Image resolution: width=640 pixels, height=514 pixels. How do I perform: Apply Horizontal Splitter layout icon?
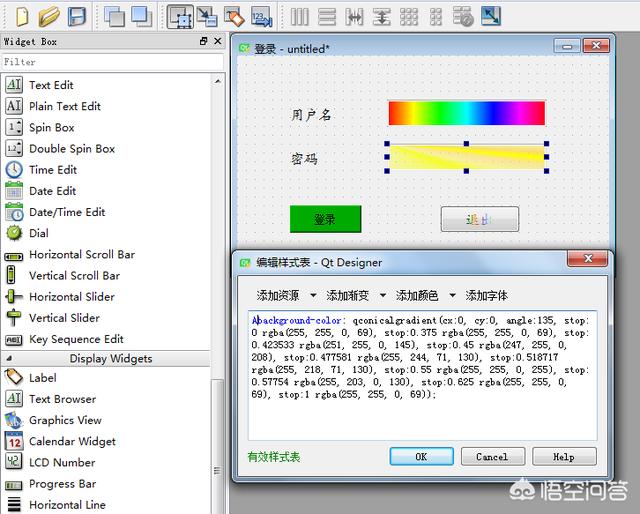point(354,17)
